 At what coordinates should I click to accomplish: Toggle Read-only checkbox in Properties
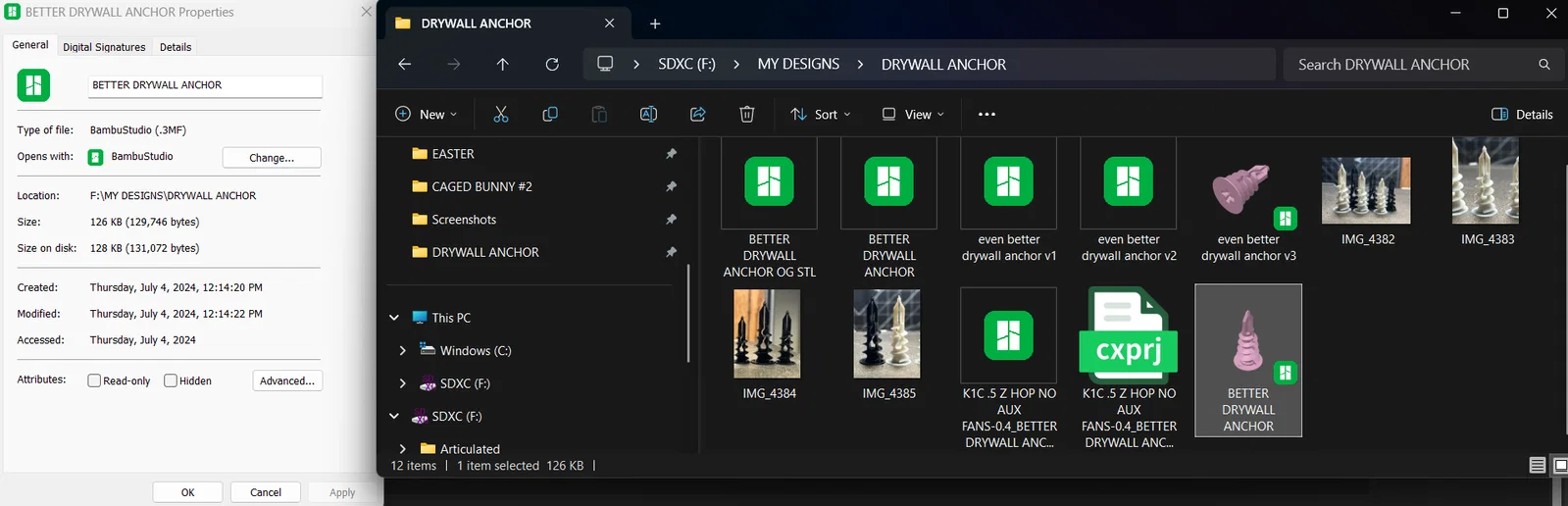pos(94,380)
